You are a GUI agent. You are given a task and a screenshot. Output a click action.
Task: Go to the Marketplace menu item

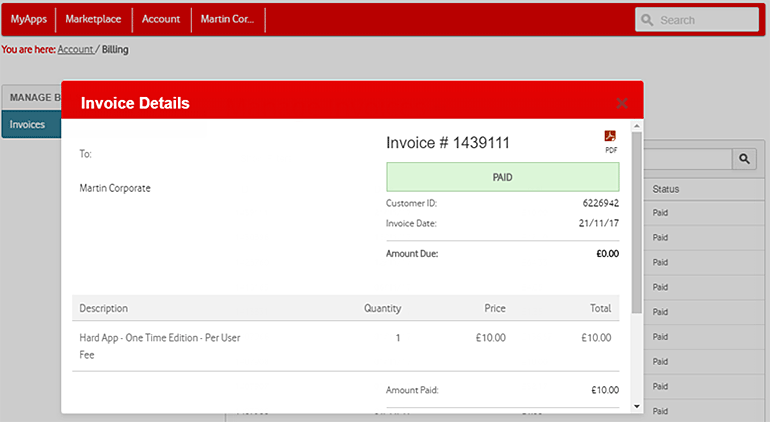pyautogui.click(x=93, y=19)
